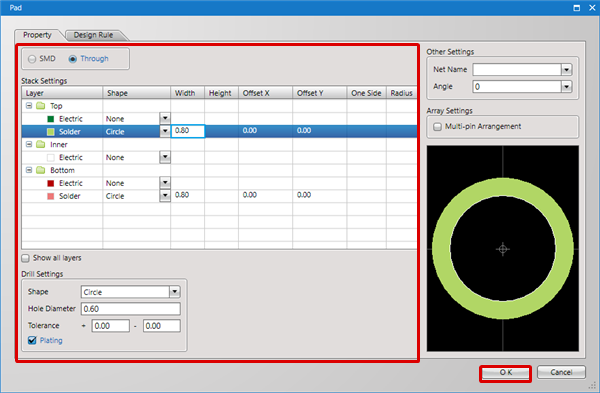
Task: Click the minus Tolerance field
Action: tap(161, 326)
